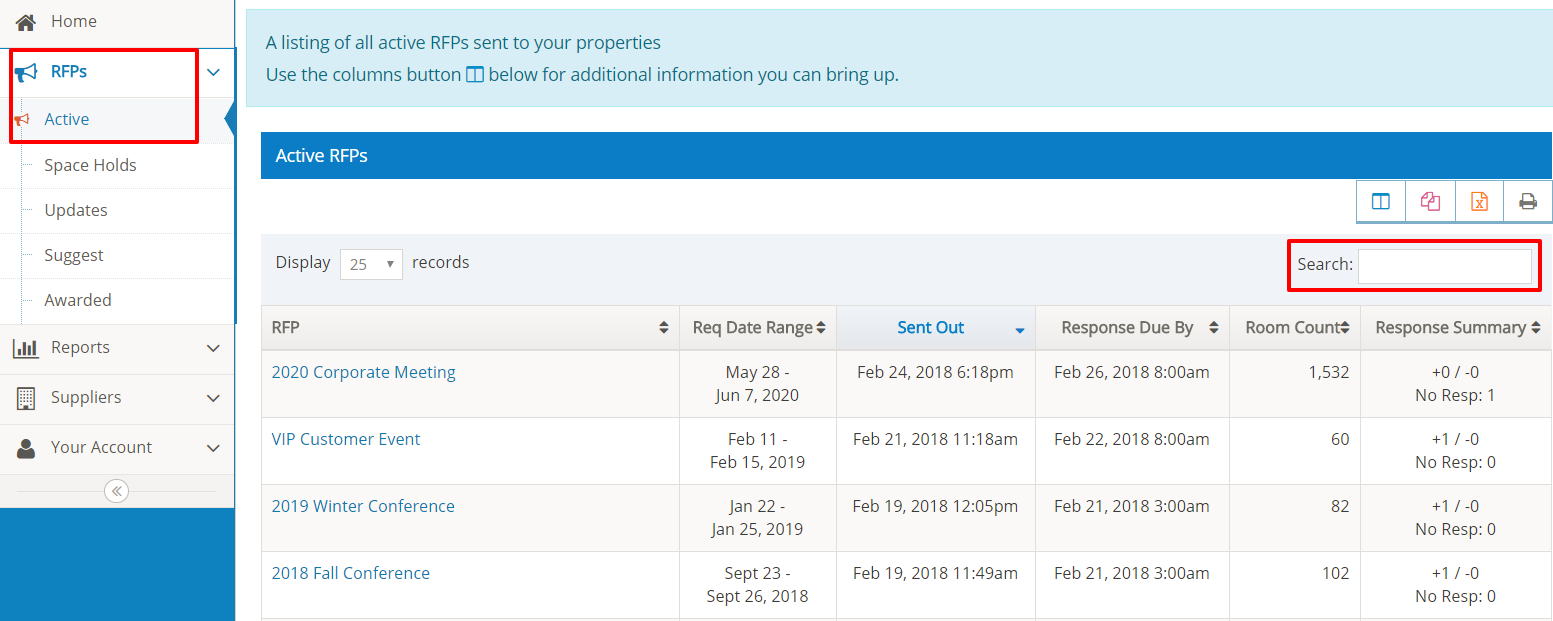The image size is (1553, 621).
Task: Collapse the RFPs sidebar section
Action: coord(212,72)
